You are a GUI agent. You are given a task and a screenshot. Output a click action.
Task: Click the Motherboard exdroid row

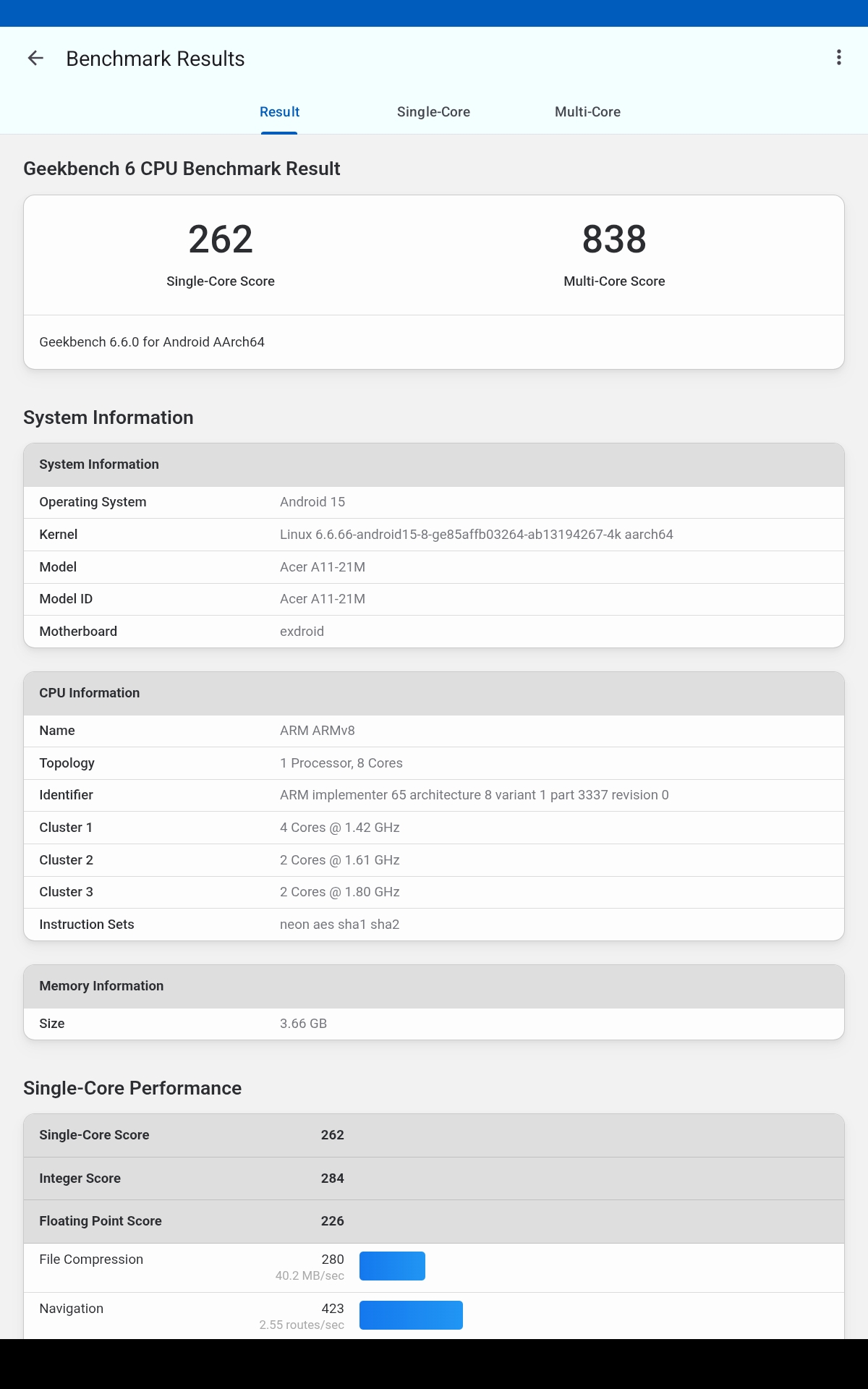pyautogui.click(x=434, y=632)
